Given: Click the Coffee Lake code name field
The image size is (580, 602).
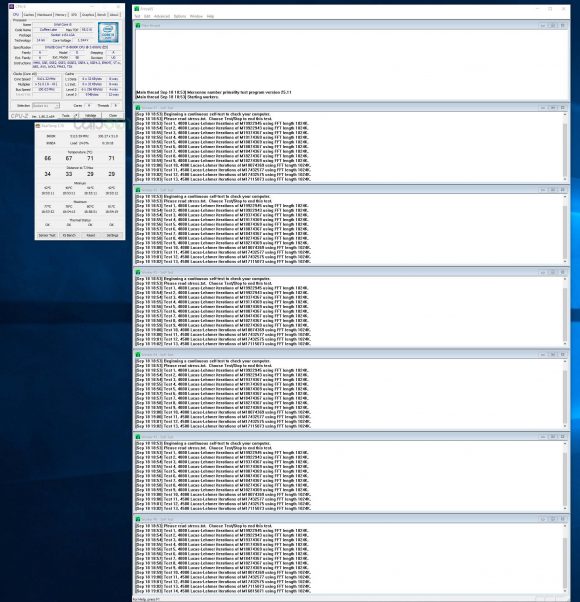Looking at the screenshot, I should click(48, 30).
